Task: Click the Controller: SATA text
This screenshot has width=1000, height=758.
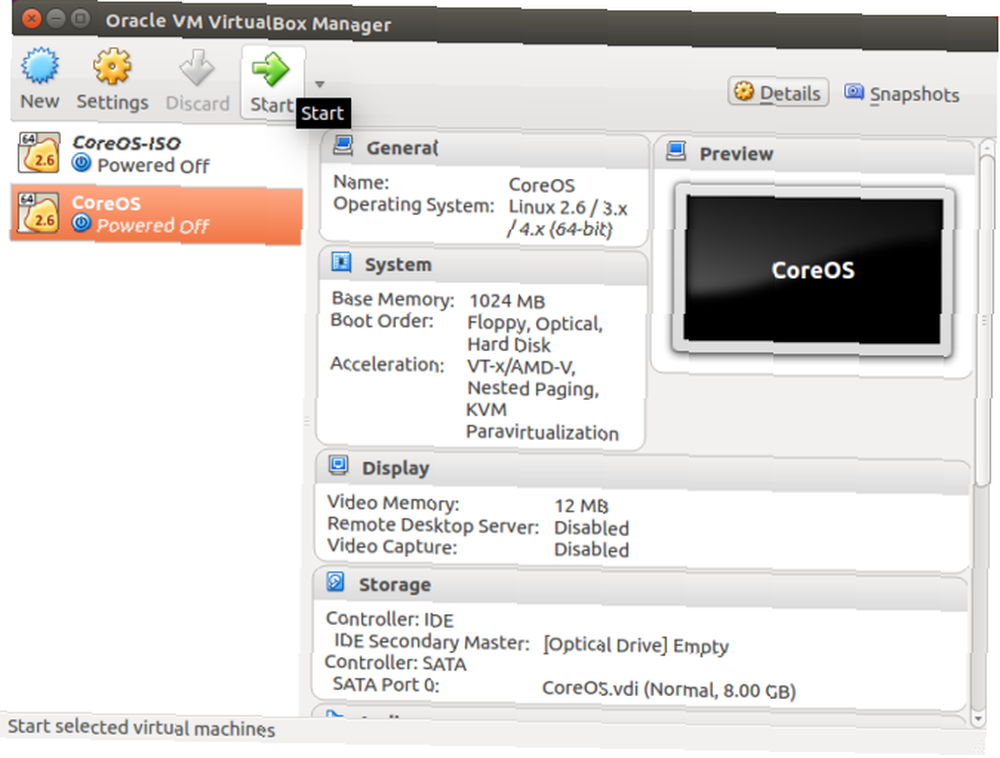Action: pyautogui.click(x=395, y=664)
